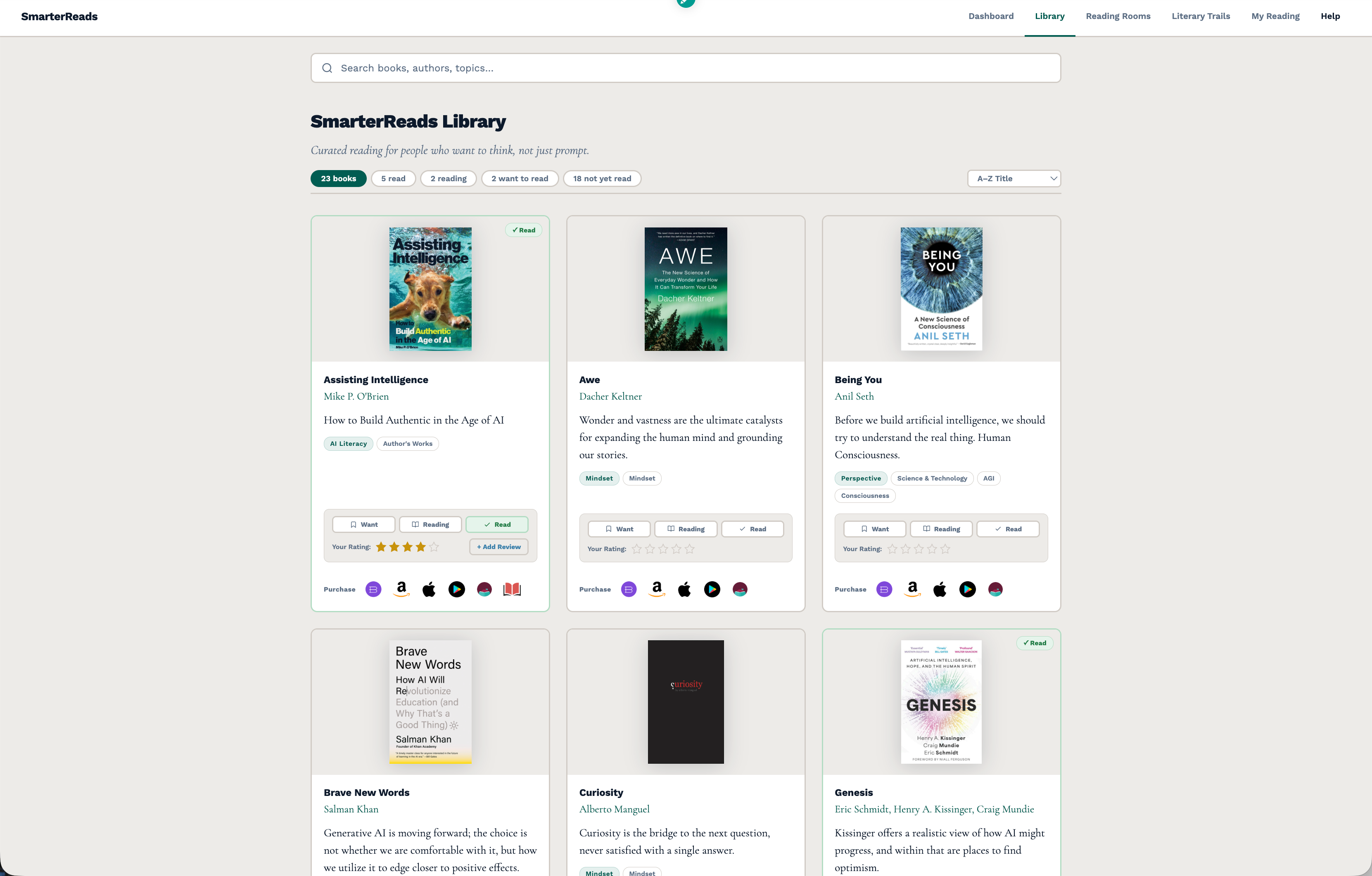Click the Perspective tag on Being You
The width and height of the screenshot is (1372, 876).
(861, 478)
